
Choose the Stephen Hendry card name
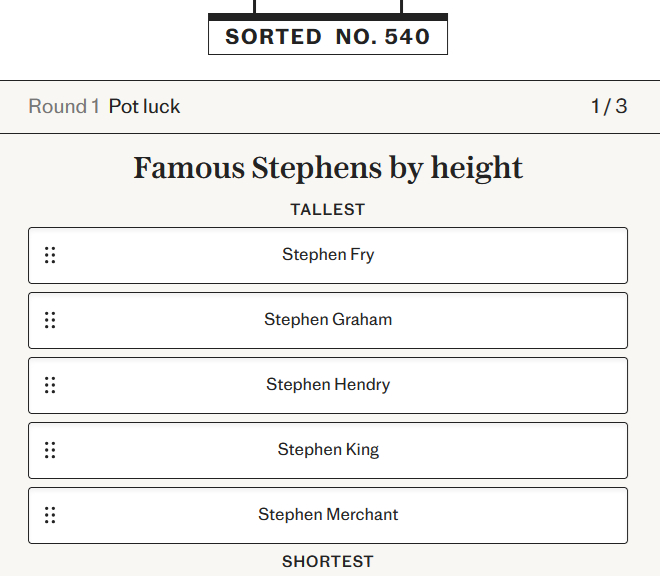point(328,385)
